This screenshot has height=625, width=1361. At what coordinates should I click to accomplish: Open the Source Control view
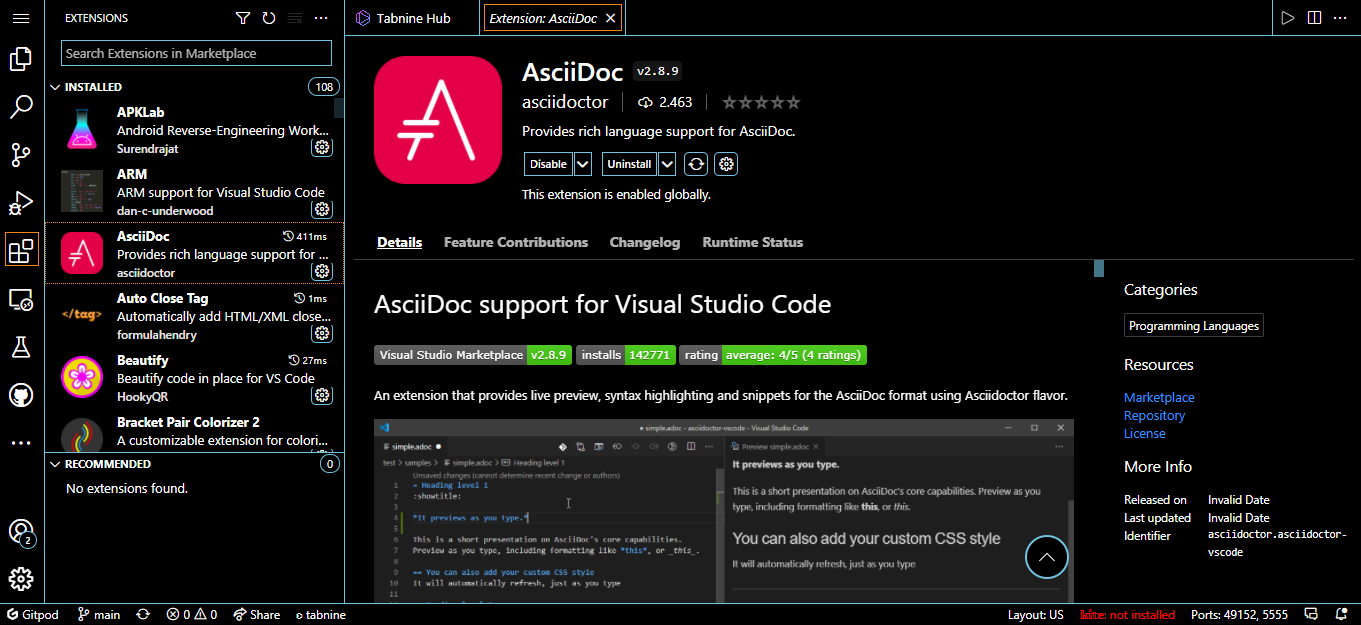pos(21,155)
